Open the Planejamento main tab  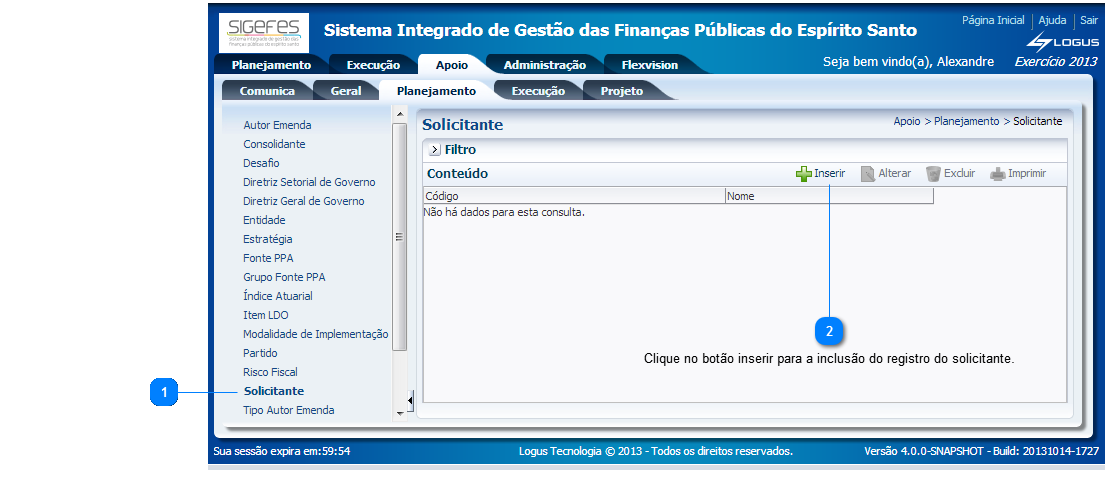271,65
